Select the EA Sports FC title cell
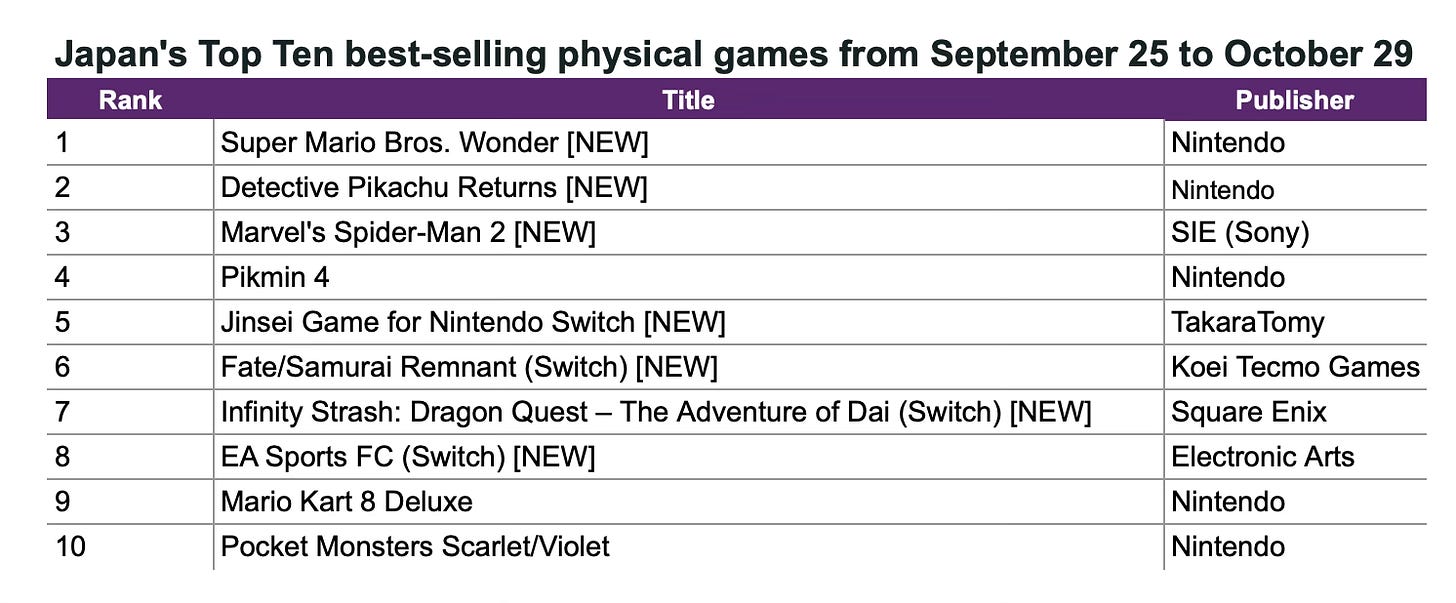The width and height of the screenshot is (1456, 603). pyautogui.click(x=408, y=457)
